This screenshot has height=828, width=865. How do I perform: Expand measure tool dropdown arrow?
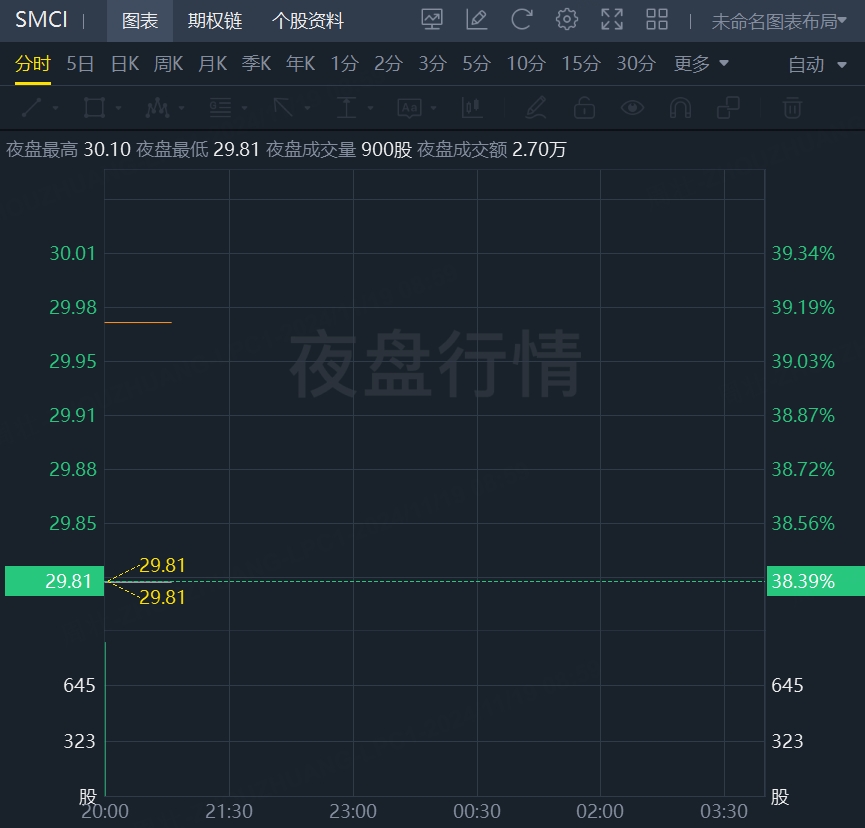(371, 108)
